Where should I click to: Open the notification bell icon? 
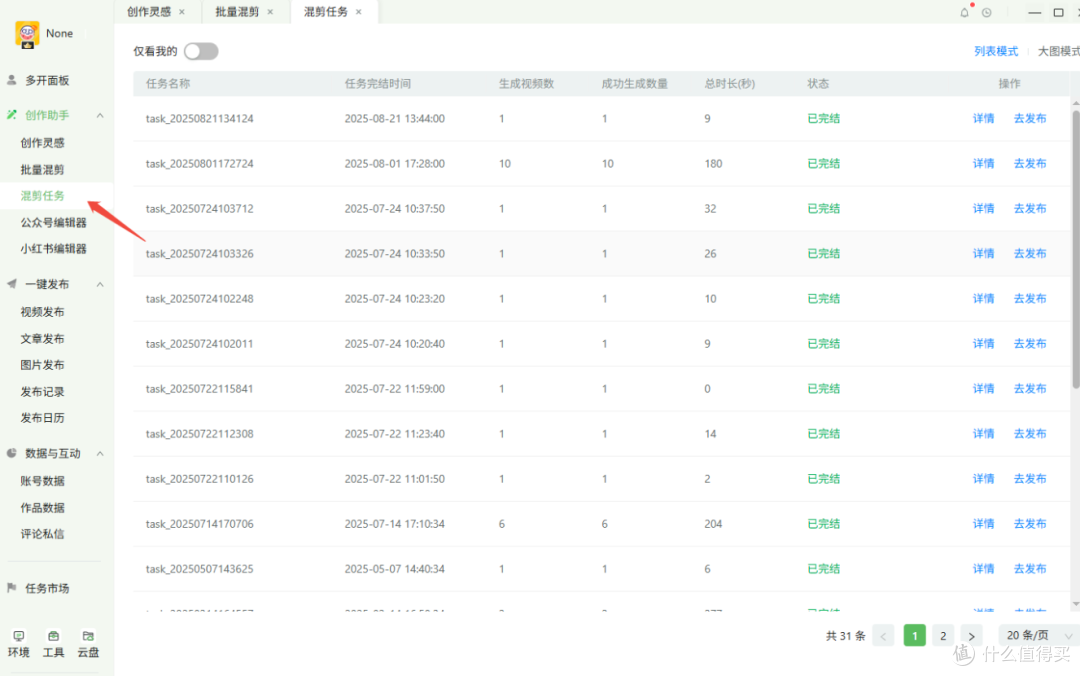click(964, 12)
